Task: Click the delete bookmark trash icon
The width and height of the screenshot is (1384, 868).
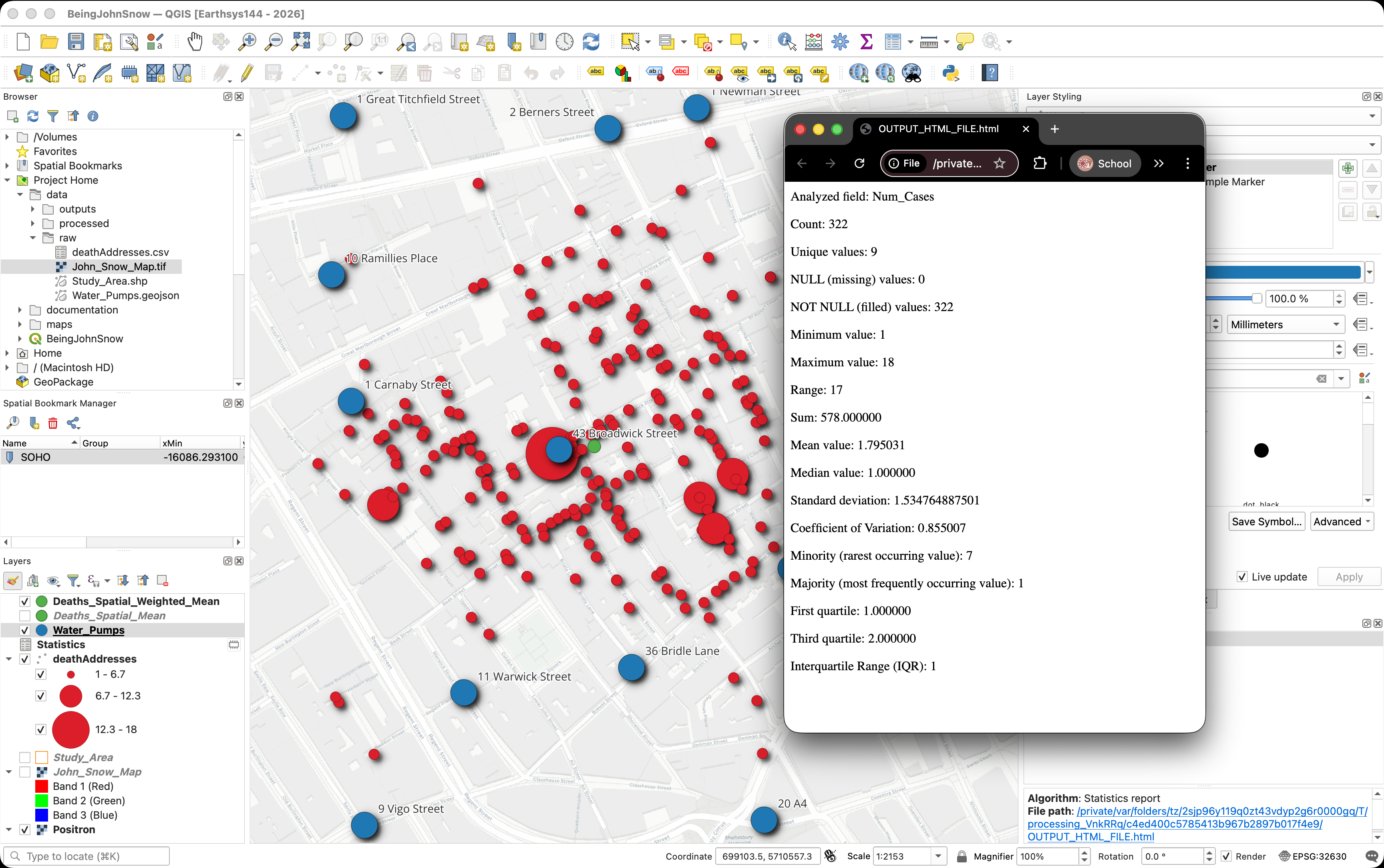Action: click(53, 423)
